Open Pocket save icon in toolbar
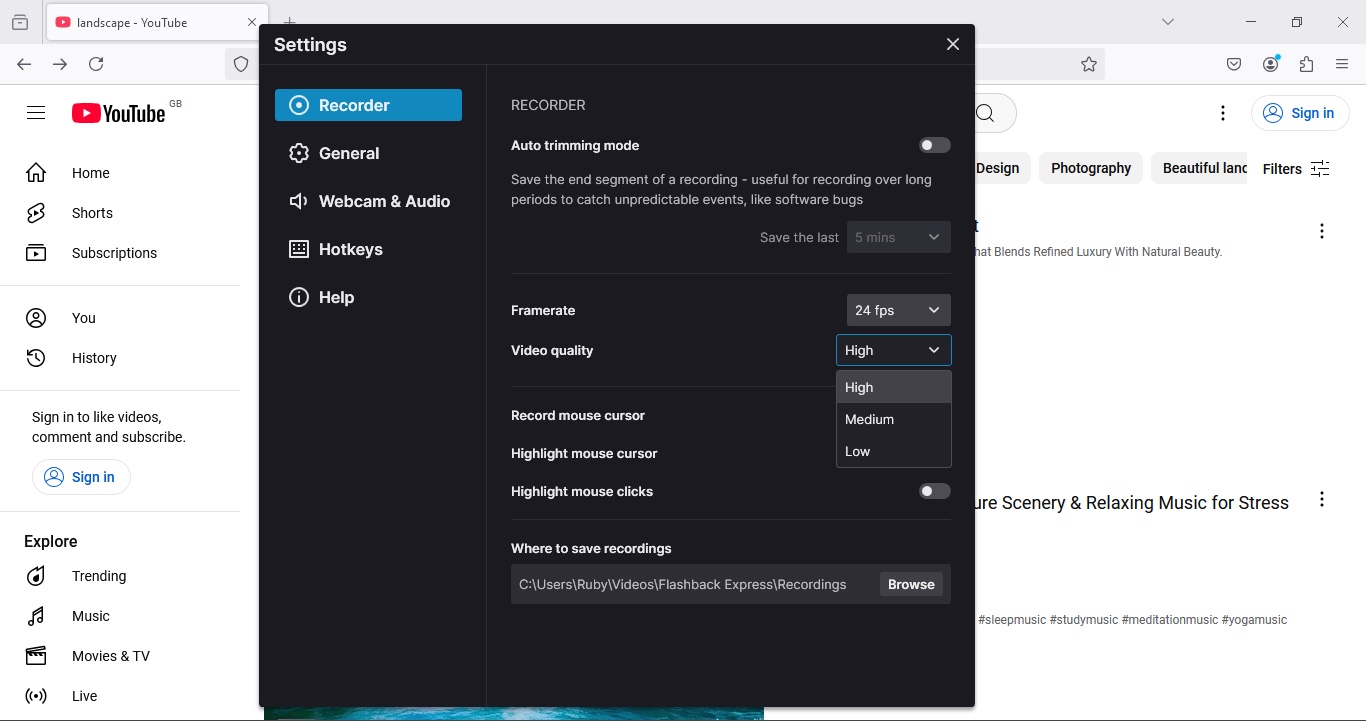1366x721 pixels. point(1234,64)
